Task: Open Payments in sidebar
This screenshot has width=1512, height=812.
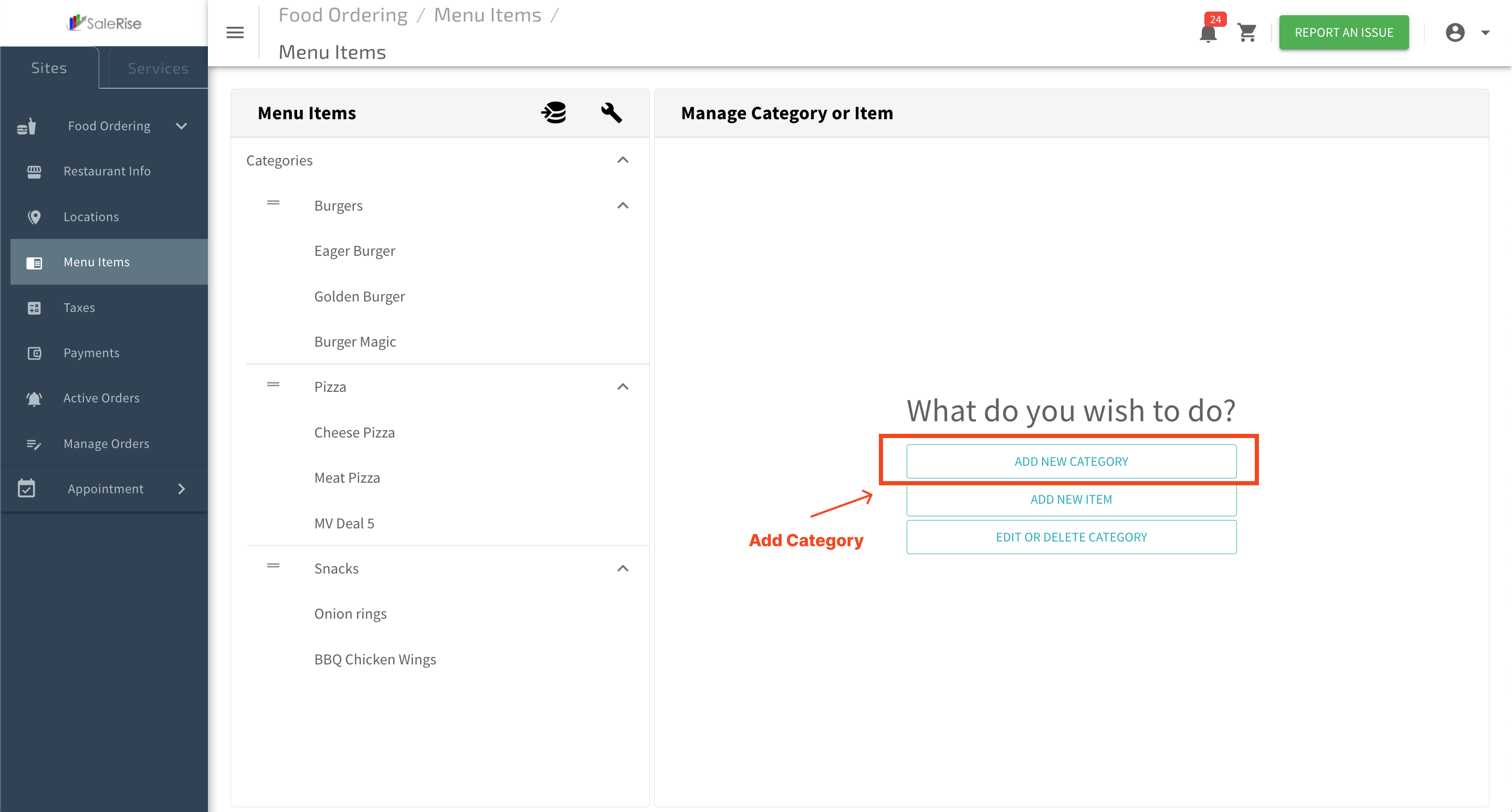Action: coord(109,353)
